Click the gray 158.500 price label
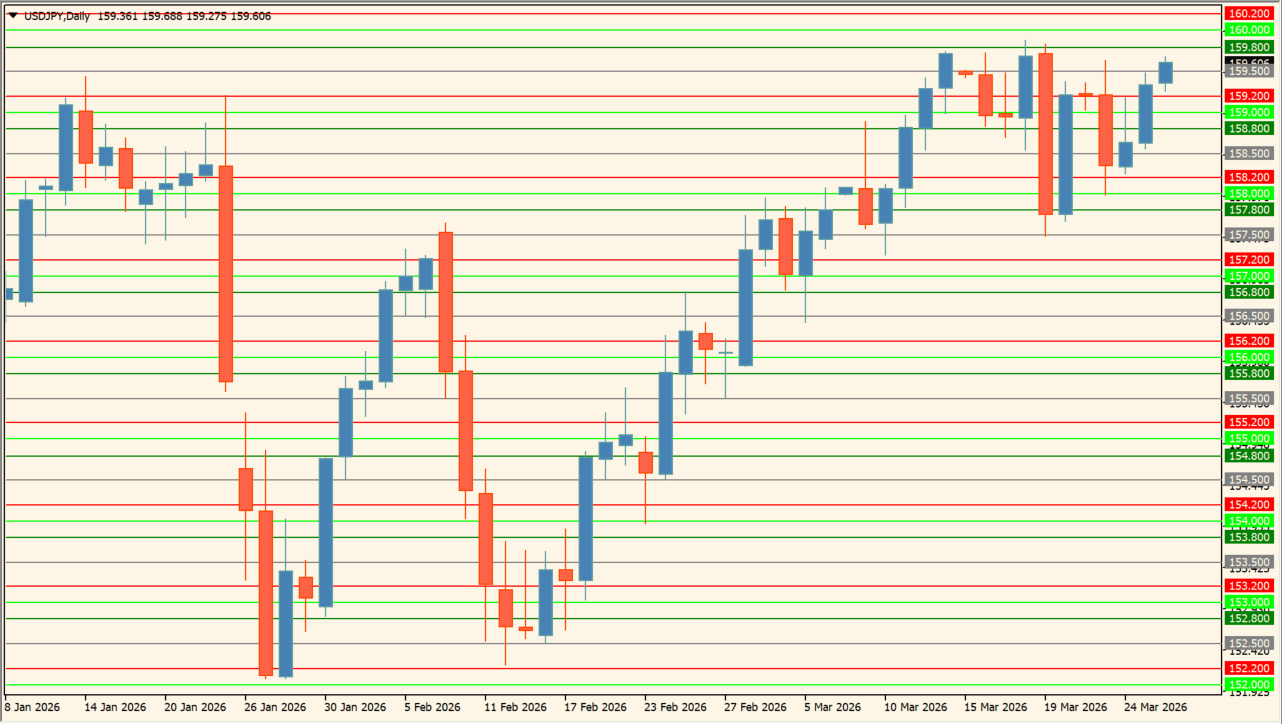Viewport: 1282px width, 724px height. [1249, 154]
